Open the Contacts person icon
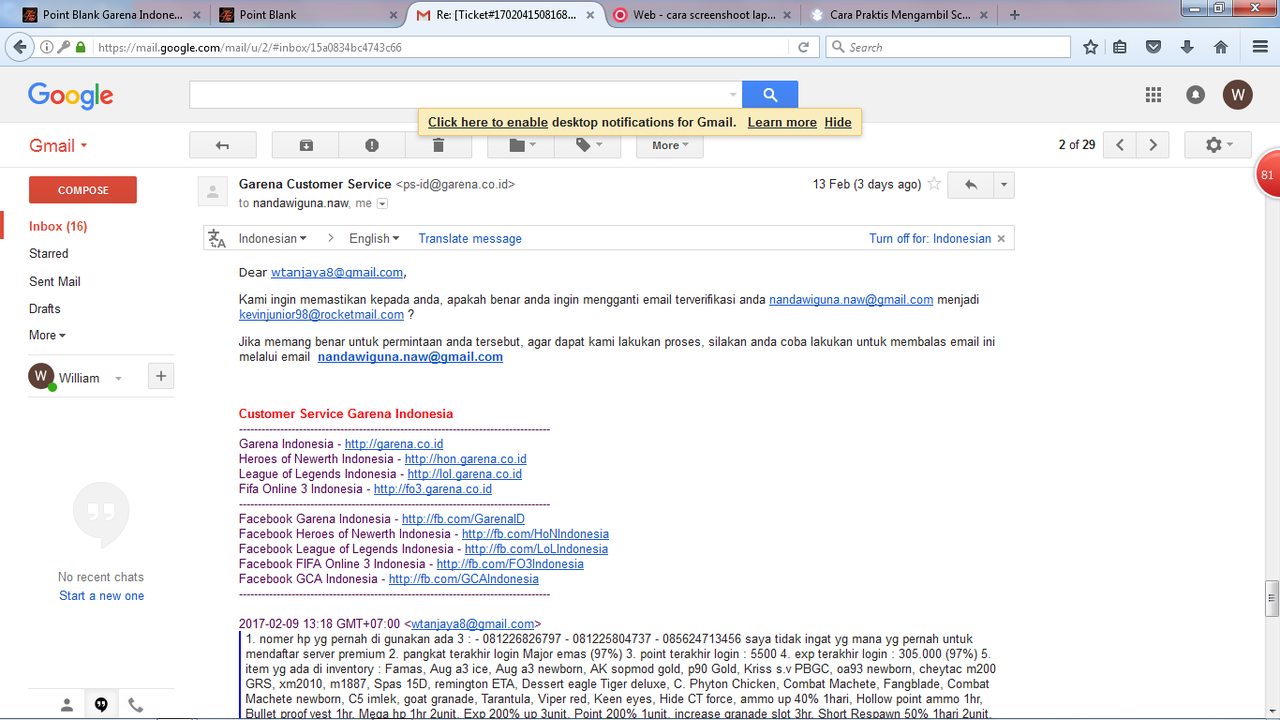 67,705
